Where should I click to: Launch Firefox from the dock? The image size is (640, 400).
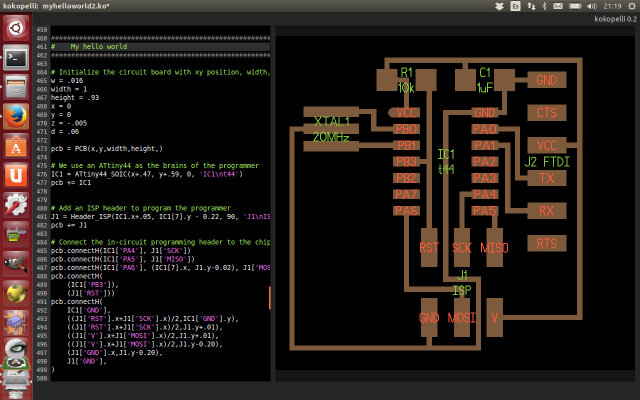click(x=16, y=116)
